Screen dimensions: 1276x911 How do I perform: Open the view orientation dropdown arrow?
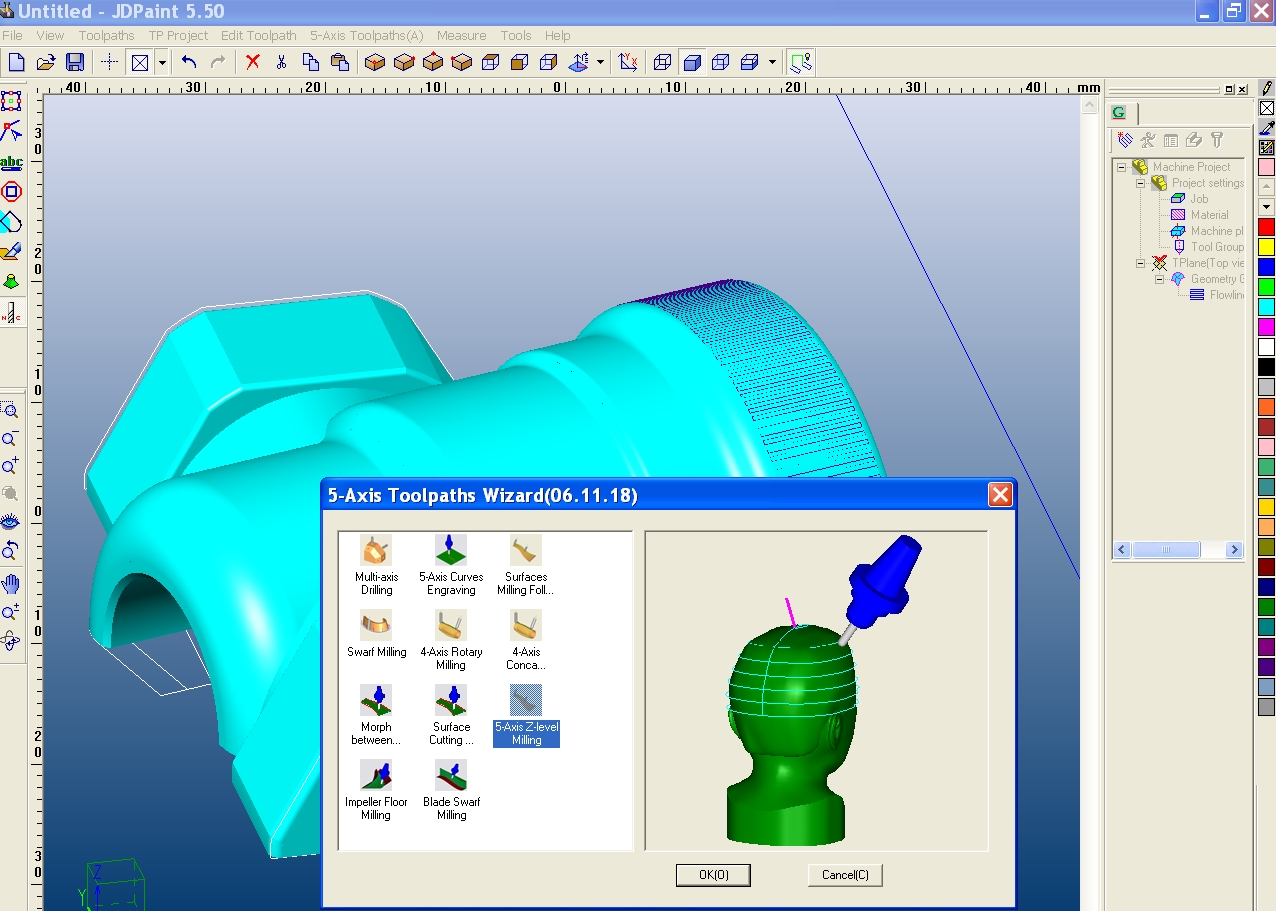click(x=600, y=62)
